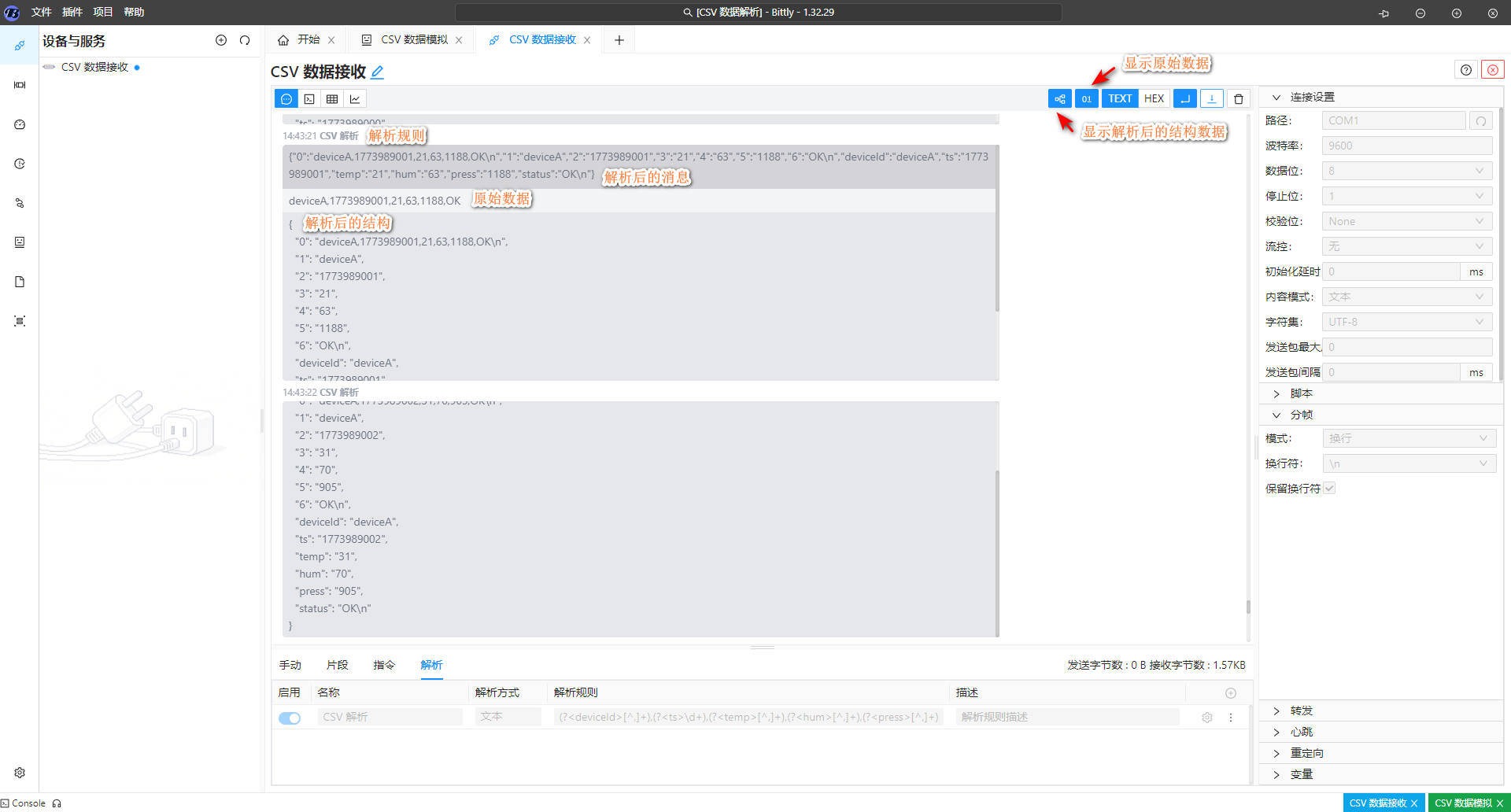Screen dimensions: 1511x812
Task: Select CSV 数据接收 in device list
Action: point(95,68)
